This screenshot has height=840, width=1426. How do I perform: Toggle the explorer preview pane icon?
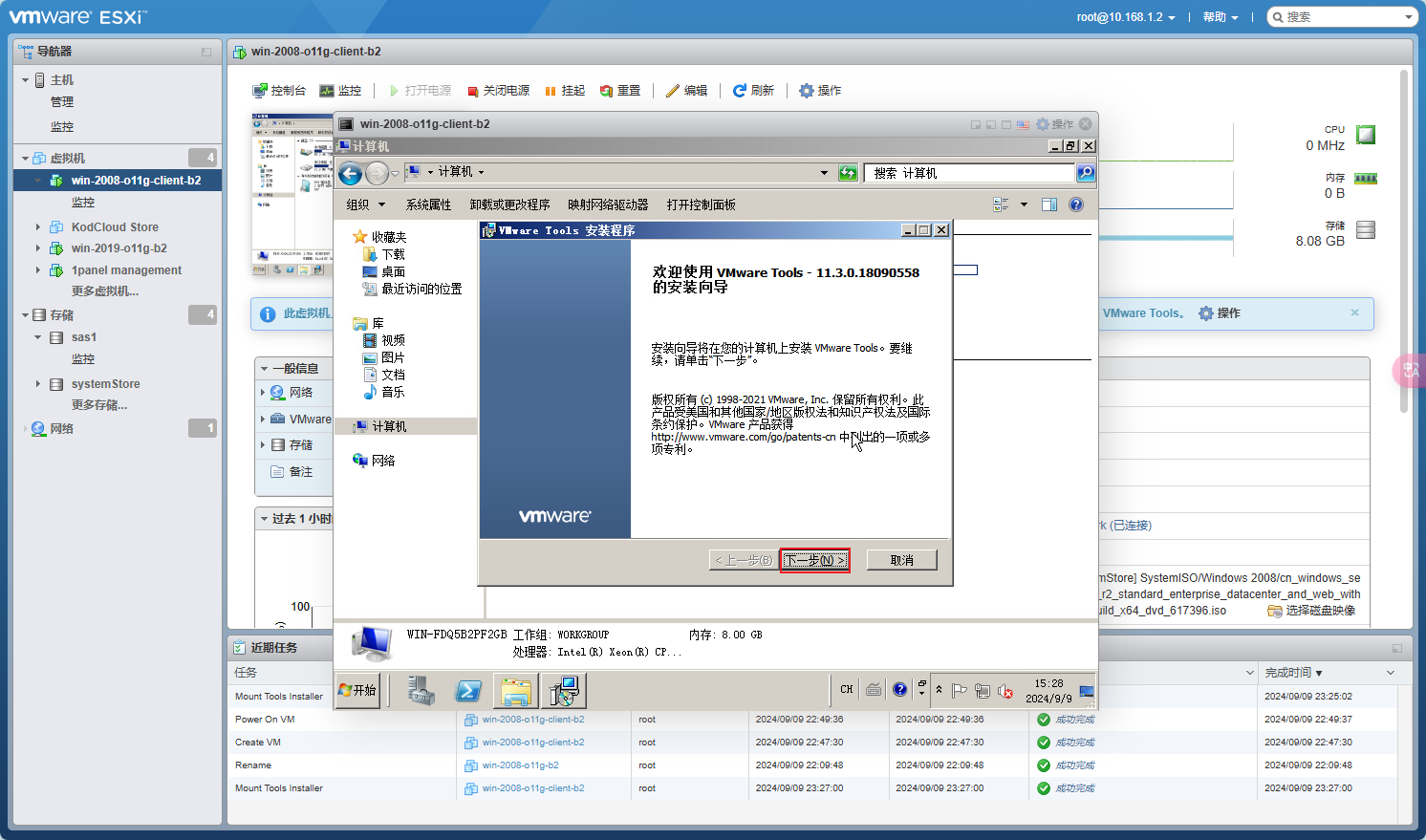tap(1049, 205)
